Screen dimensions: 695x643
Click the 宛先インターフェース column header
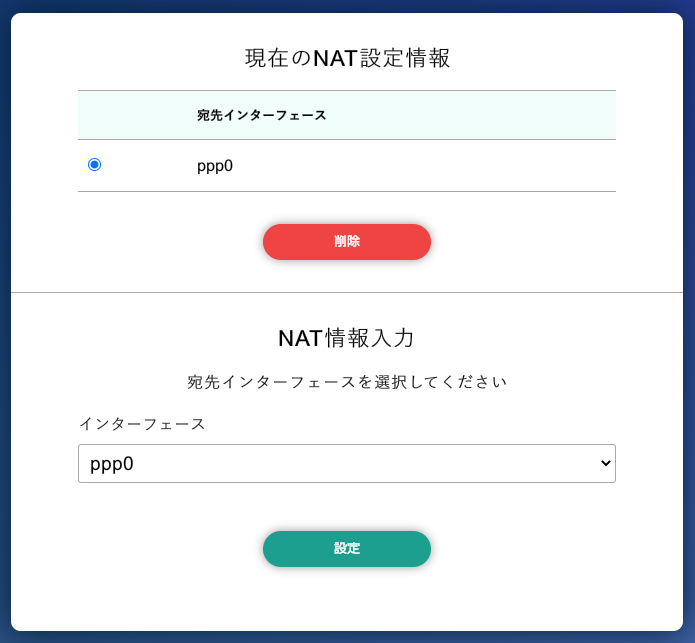(262, 116)
